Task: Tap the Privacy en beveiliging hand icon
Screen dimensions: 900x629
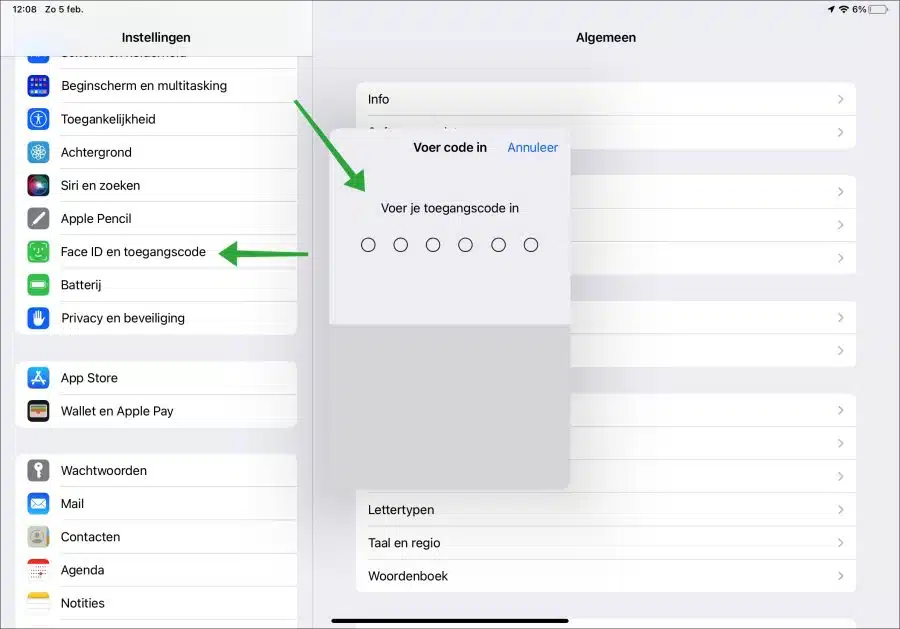Action: tap(38, 318)
